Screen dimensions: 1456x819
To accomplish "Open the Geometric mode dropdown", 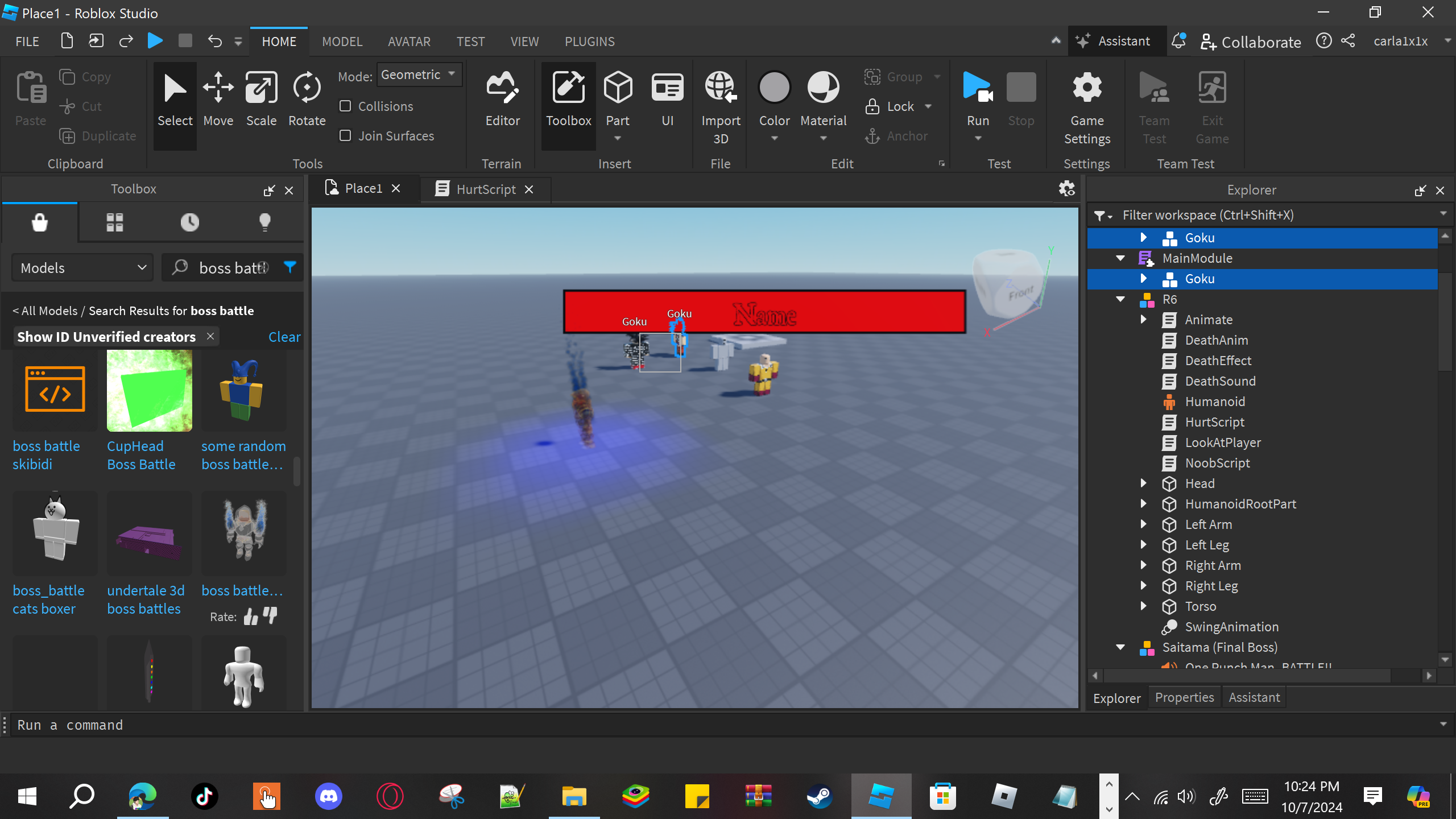I will (x=419, y=75).
